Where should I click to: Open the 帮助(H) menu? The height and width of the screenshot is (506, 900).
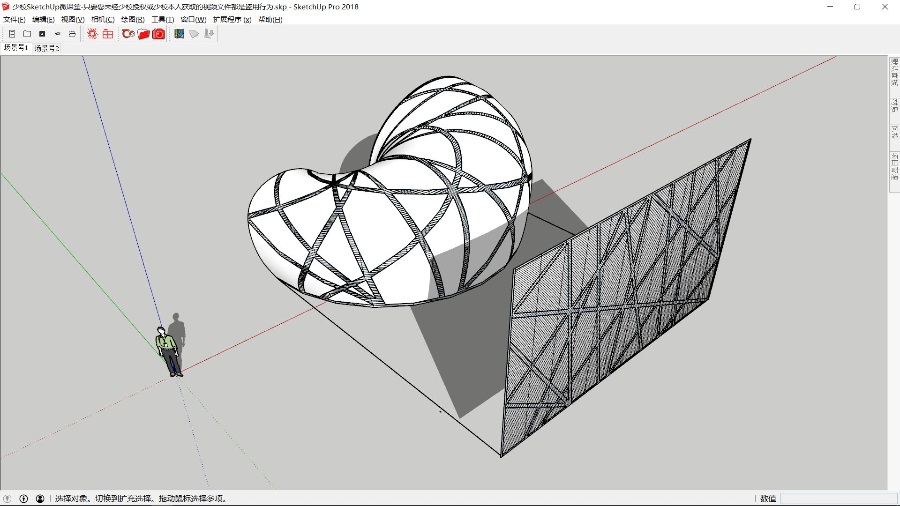click(270, 20)
